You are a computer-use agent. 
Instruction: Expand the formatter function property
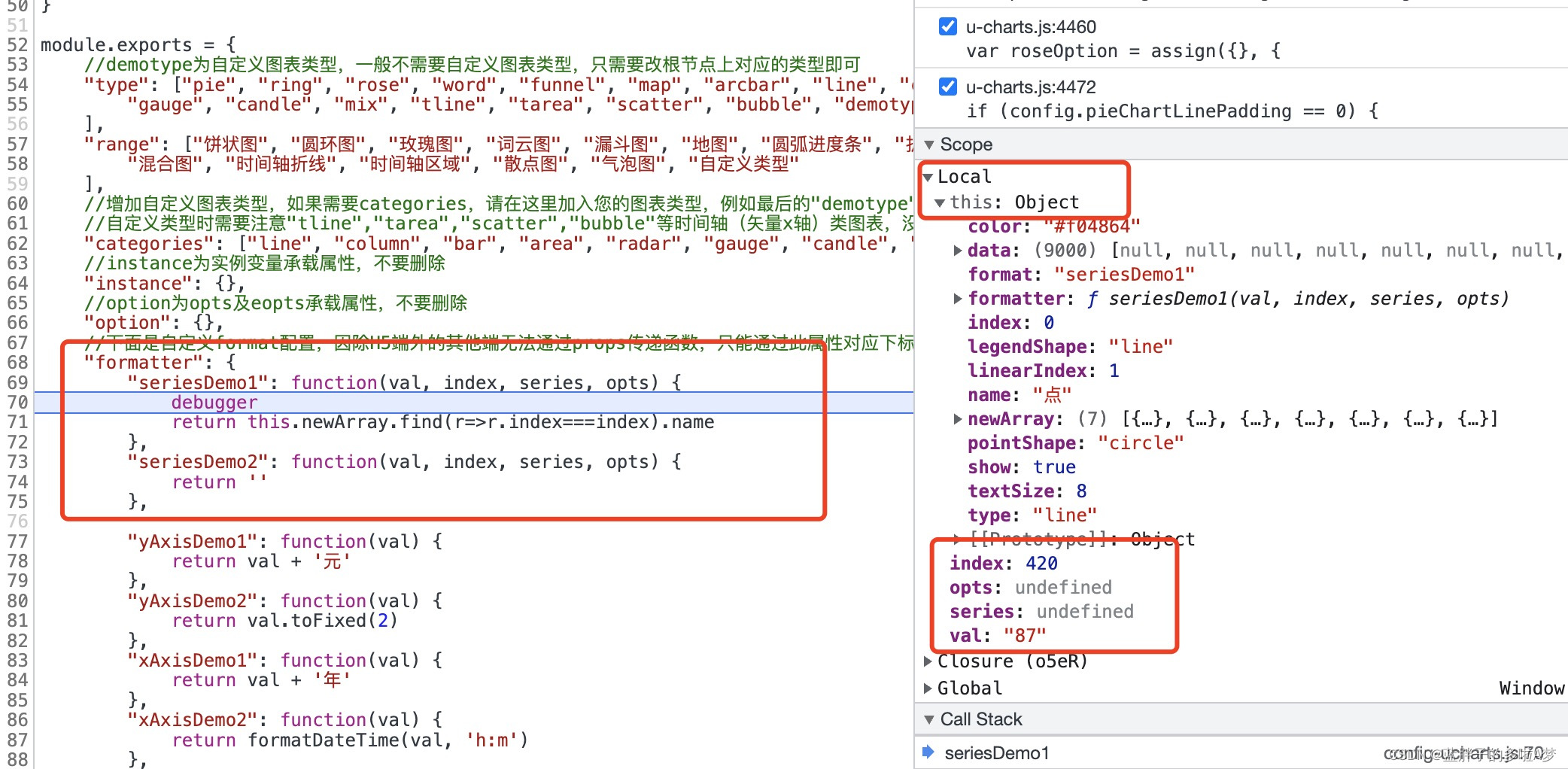(957, 298)
